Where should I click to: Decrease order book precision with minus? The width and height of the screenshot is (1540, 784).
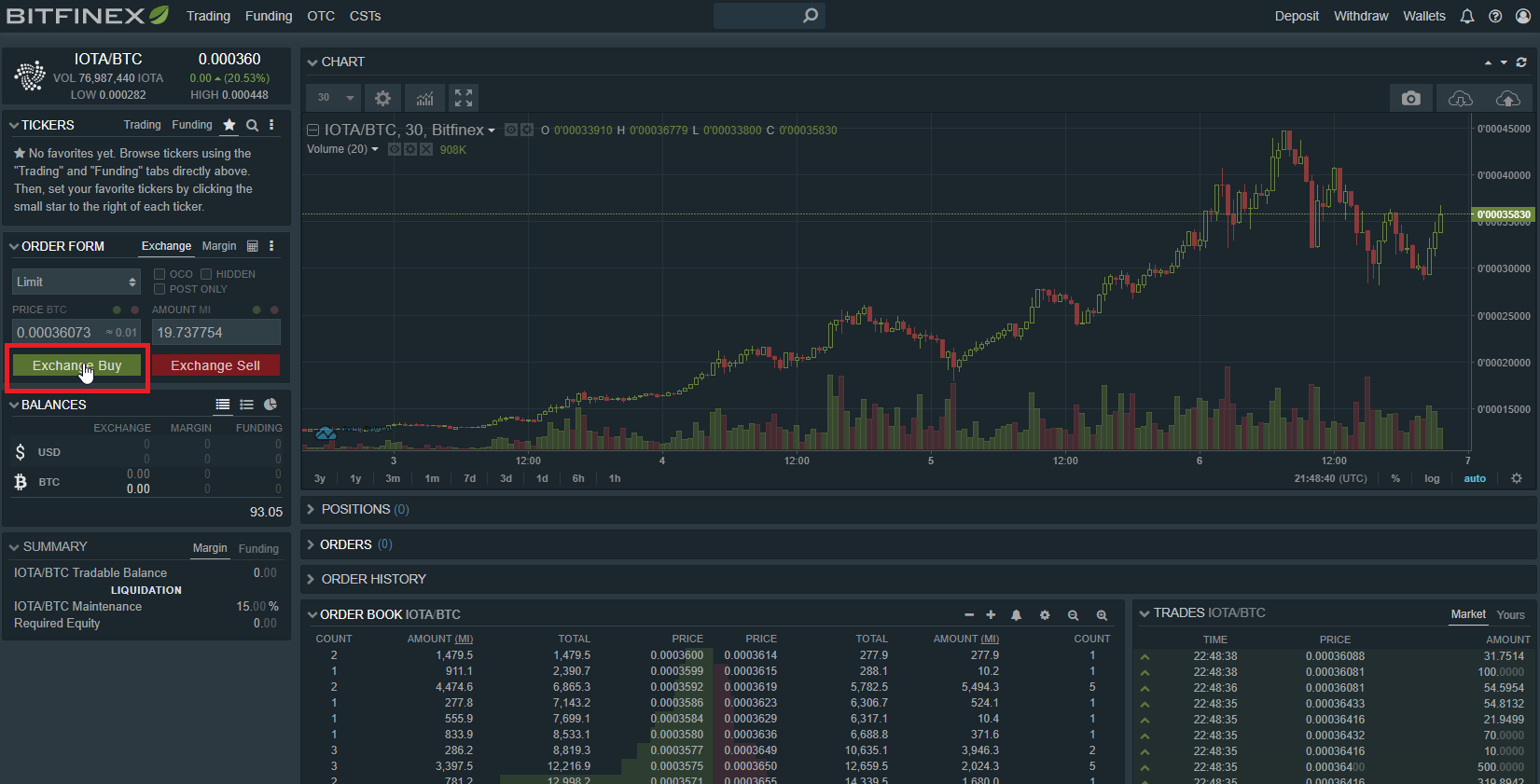click(969, 615)
